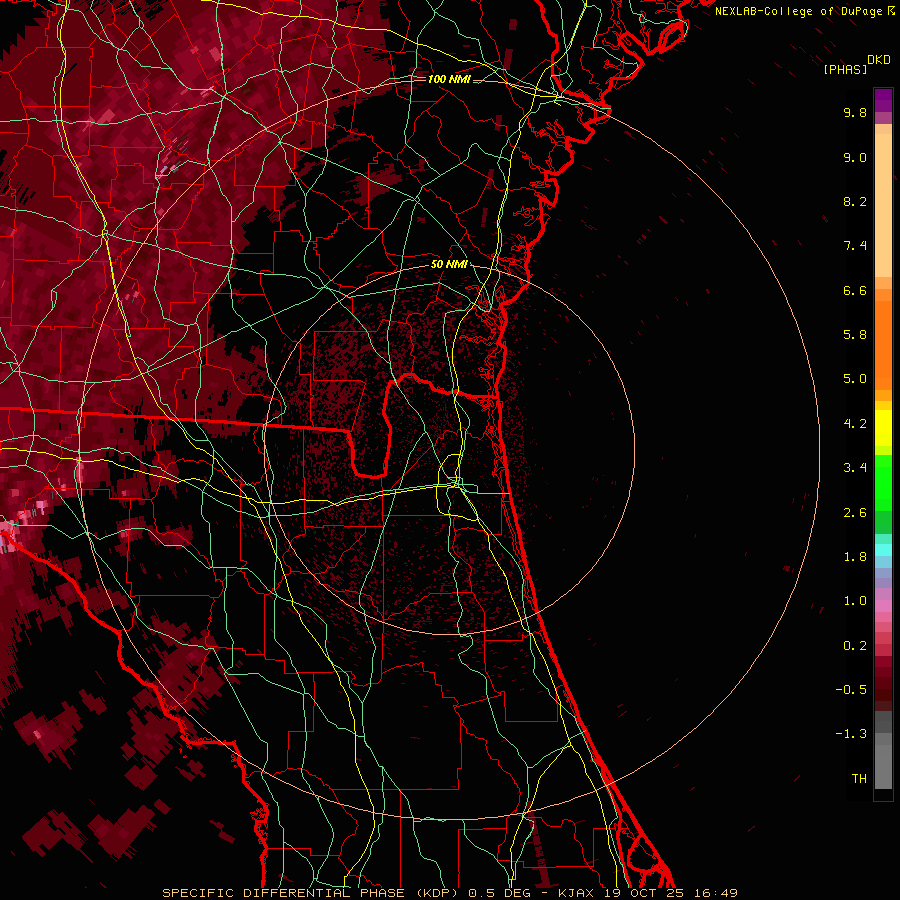Viewport: 900px width, 900px height.
Task: Click the 3.4 scale value
Action: pos(855,468)
